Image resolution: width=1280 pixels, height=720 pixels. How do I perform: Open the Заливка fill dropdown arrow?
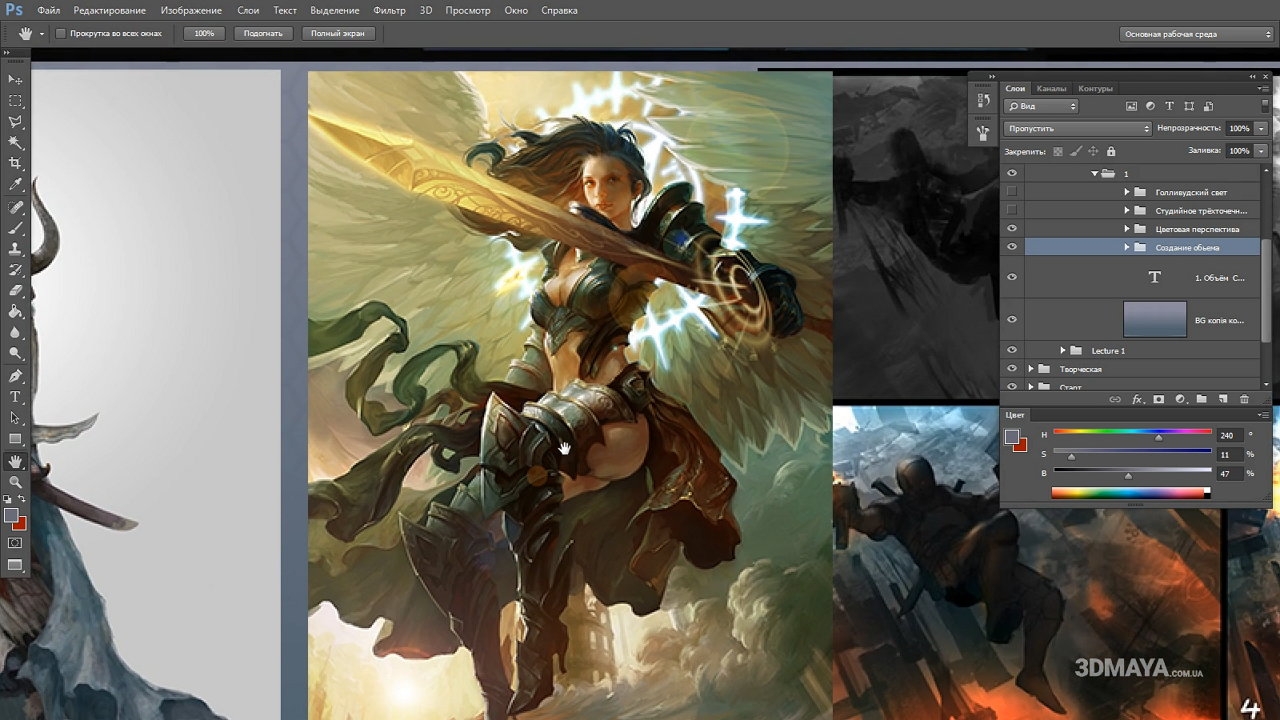tap(1261, 151)
